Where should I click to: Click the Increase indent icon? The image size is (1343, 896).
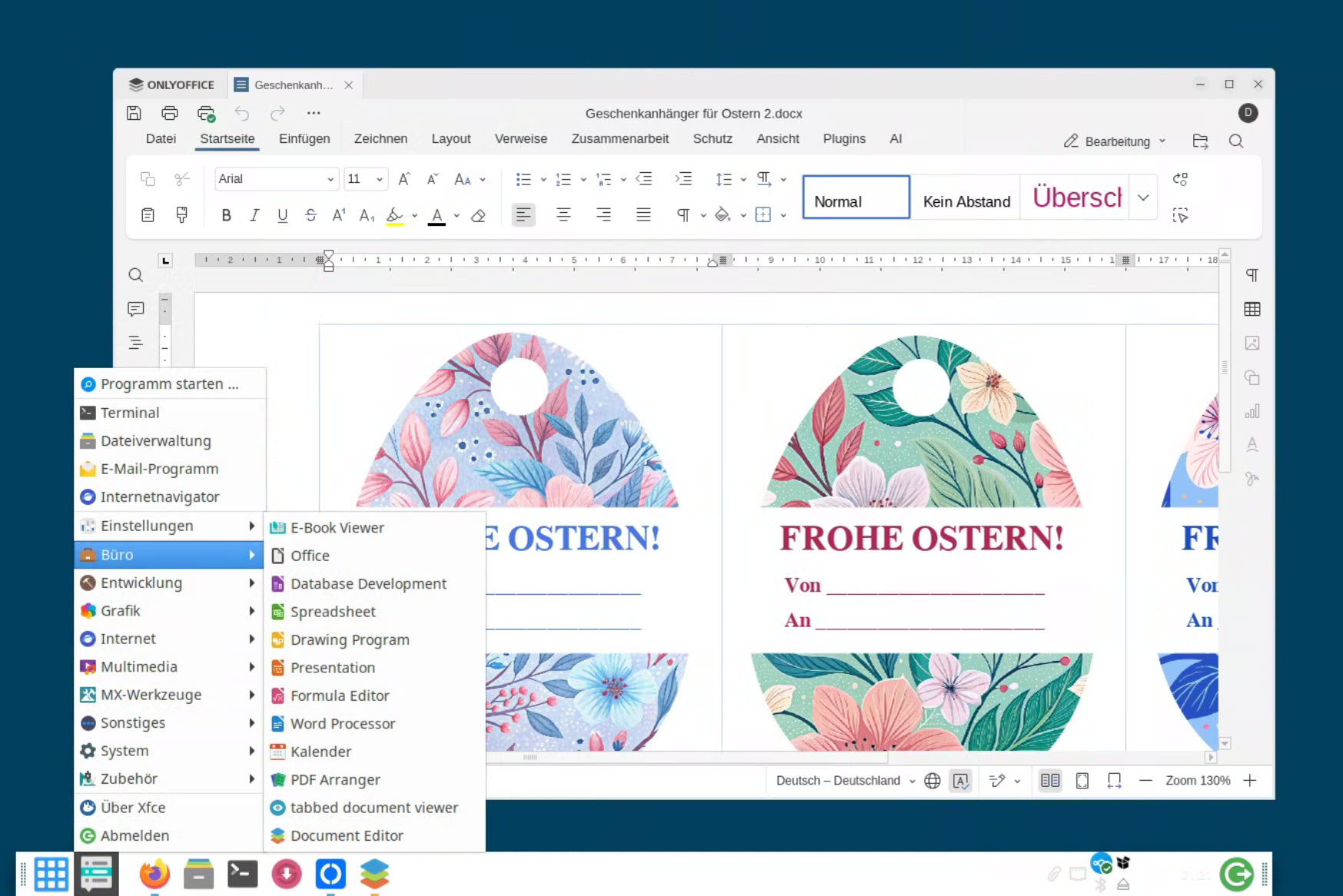[683, 179]
